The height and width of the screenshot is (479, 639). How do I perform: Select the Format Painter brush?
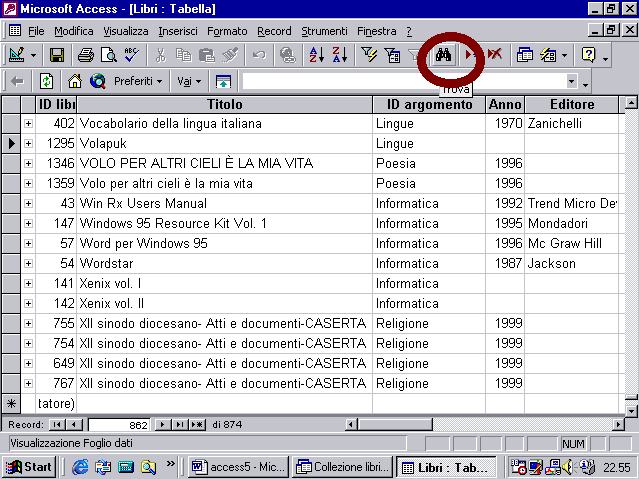click(x=230, y=55)
